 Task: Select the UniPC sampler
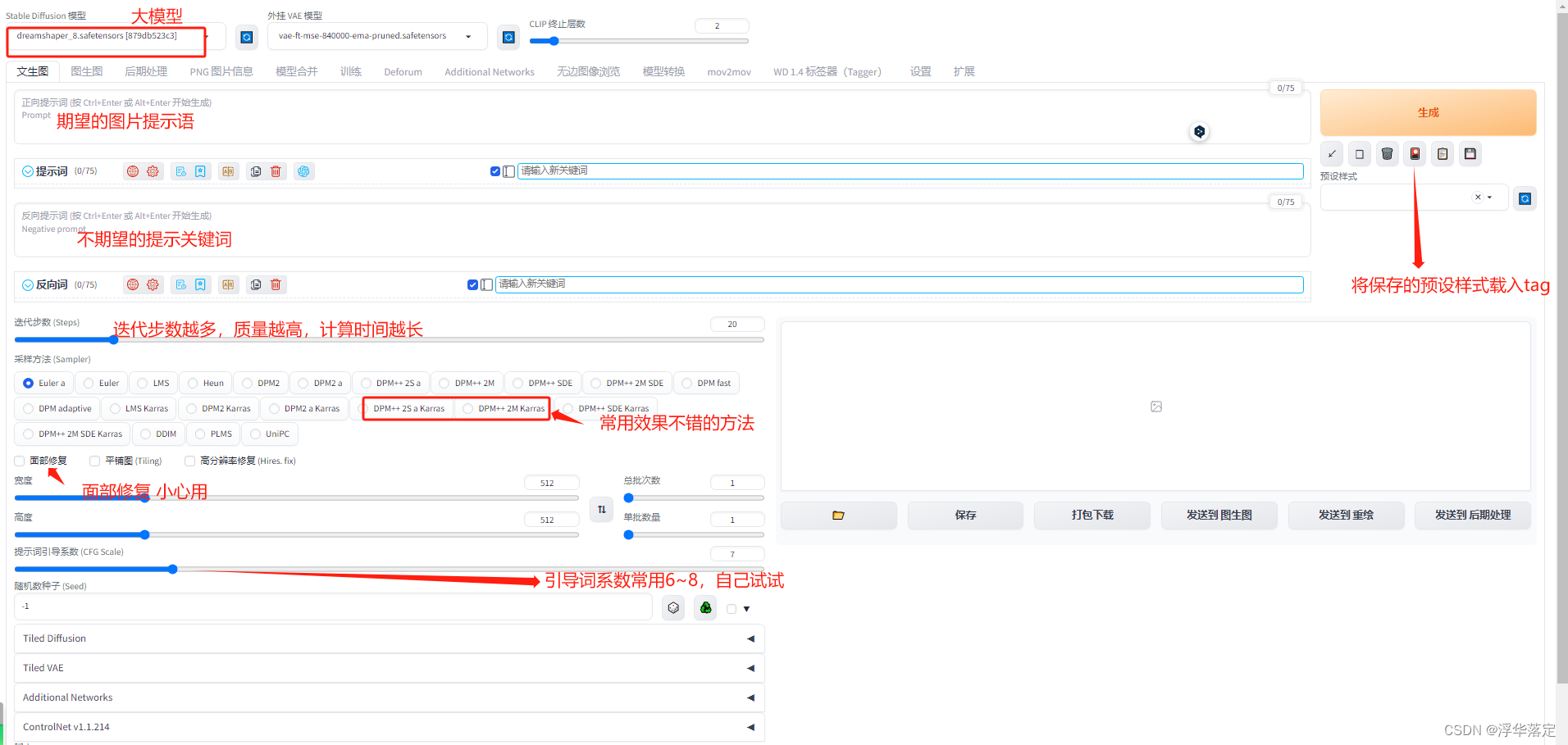pyautogui.click(x=270, y=434)
